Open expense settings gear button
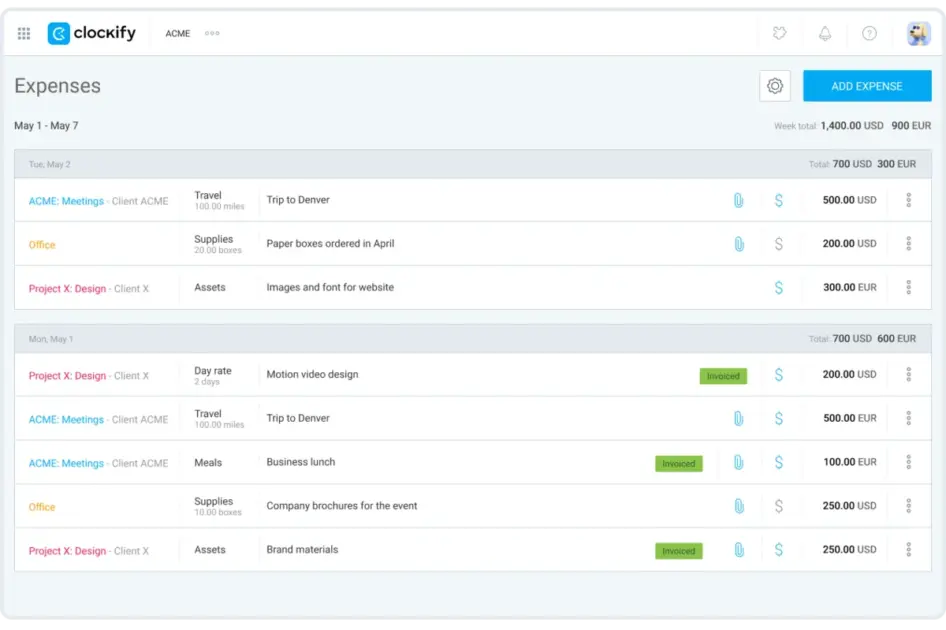The image size is (946, 630). (775, 86)
